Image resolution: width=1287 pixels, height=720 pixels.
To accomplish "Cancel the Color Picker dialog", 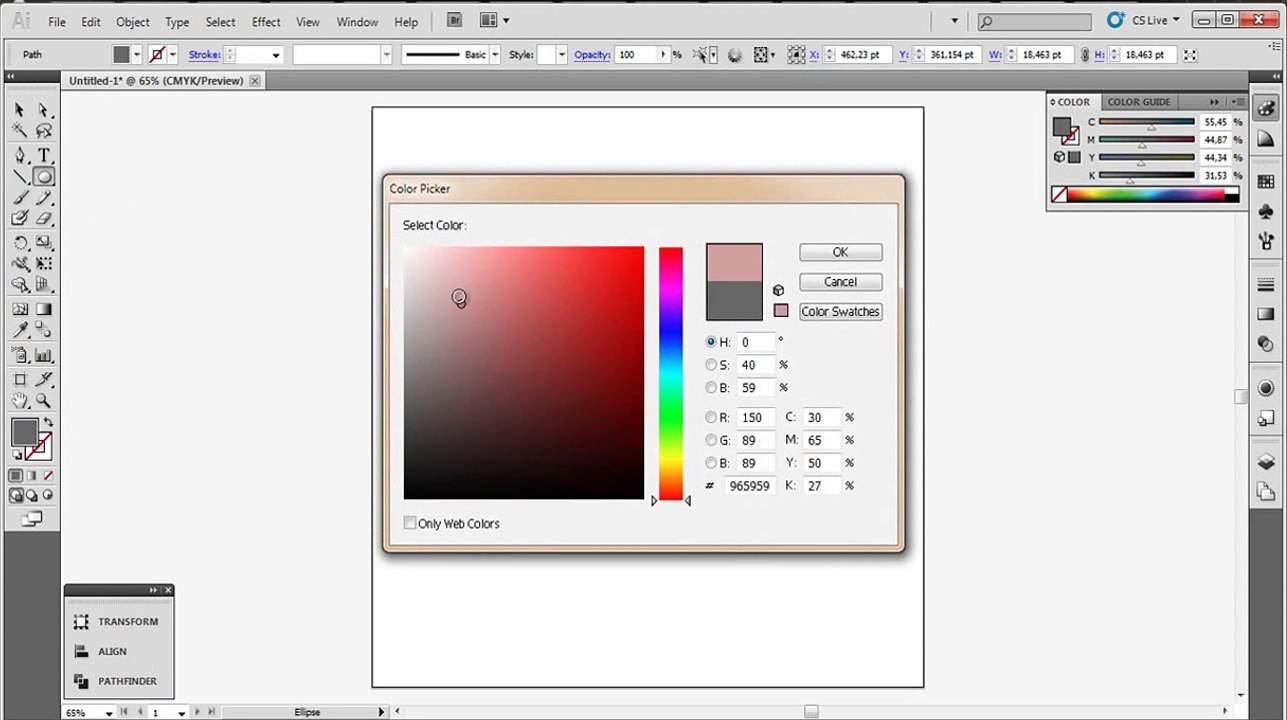I will [x=840, y=282].
